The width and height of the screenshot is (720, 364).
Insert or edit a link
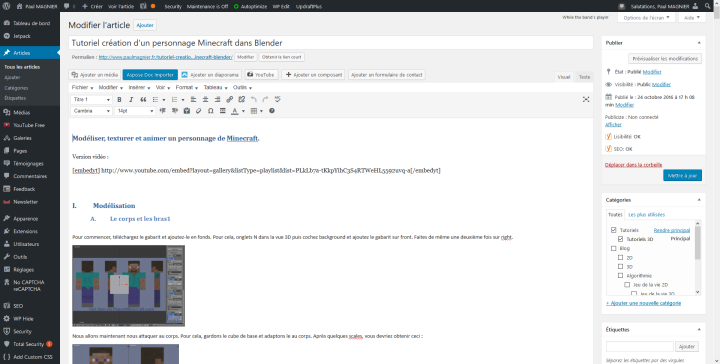[x=230, y=100]
